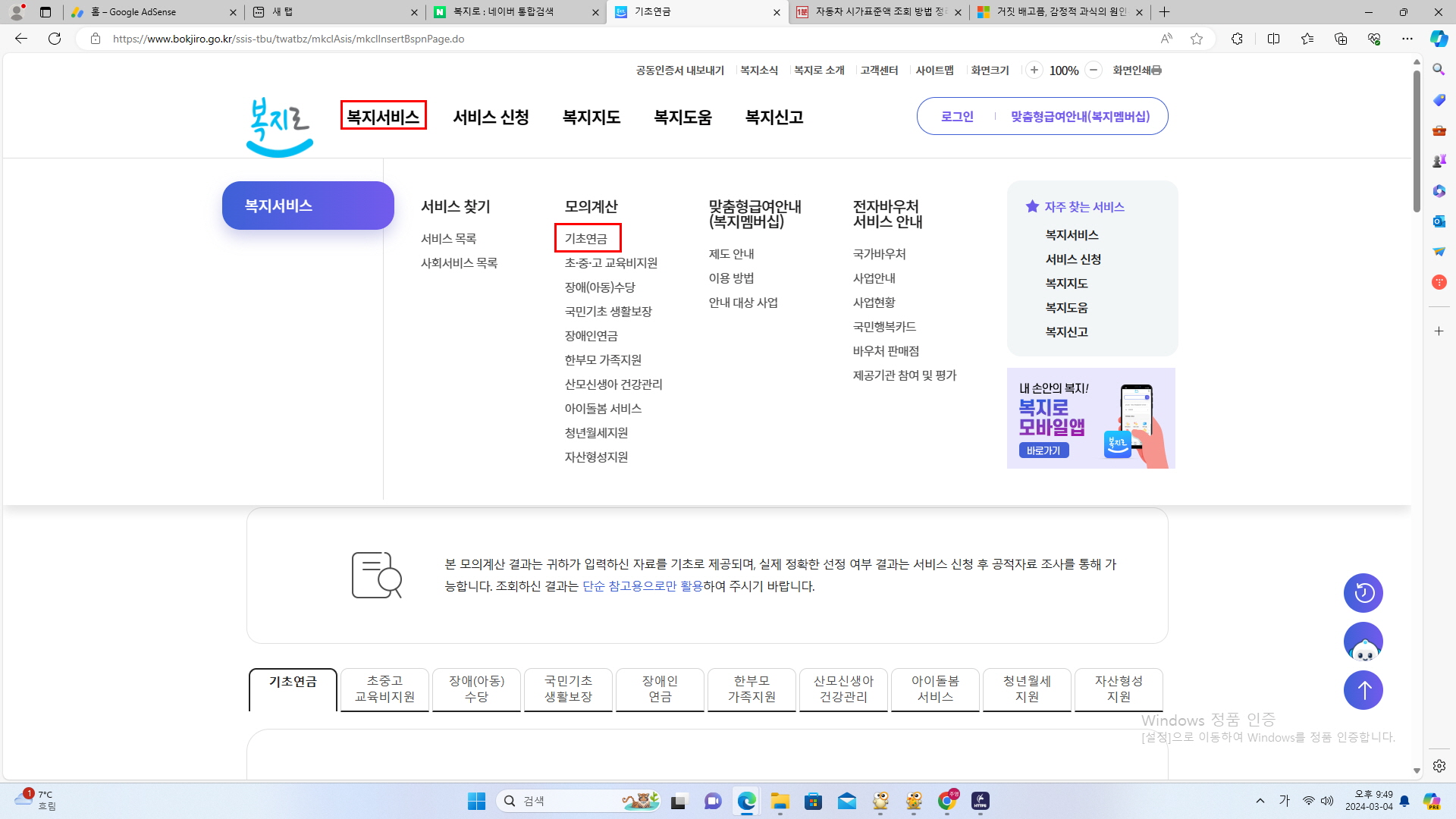The height and width of the screenshot is (819, 1456).
Task: Add current page to favorites star
Action: (1197, 39)
